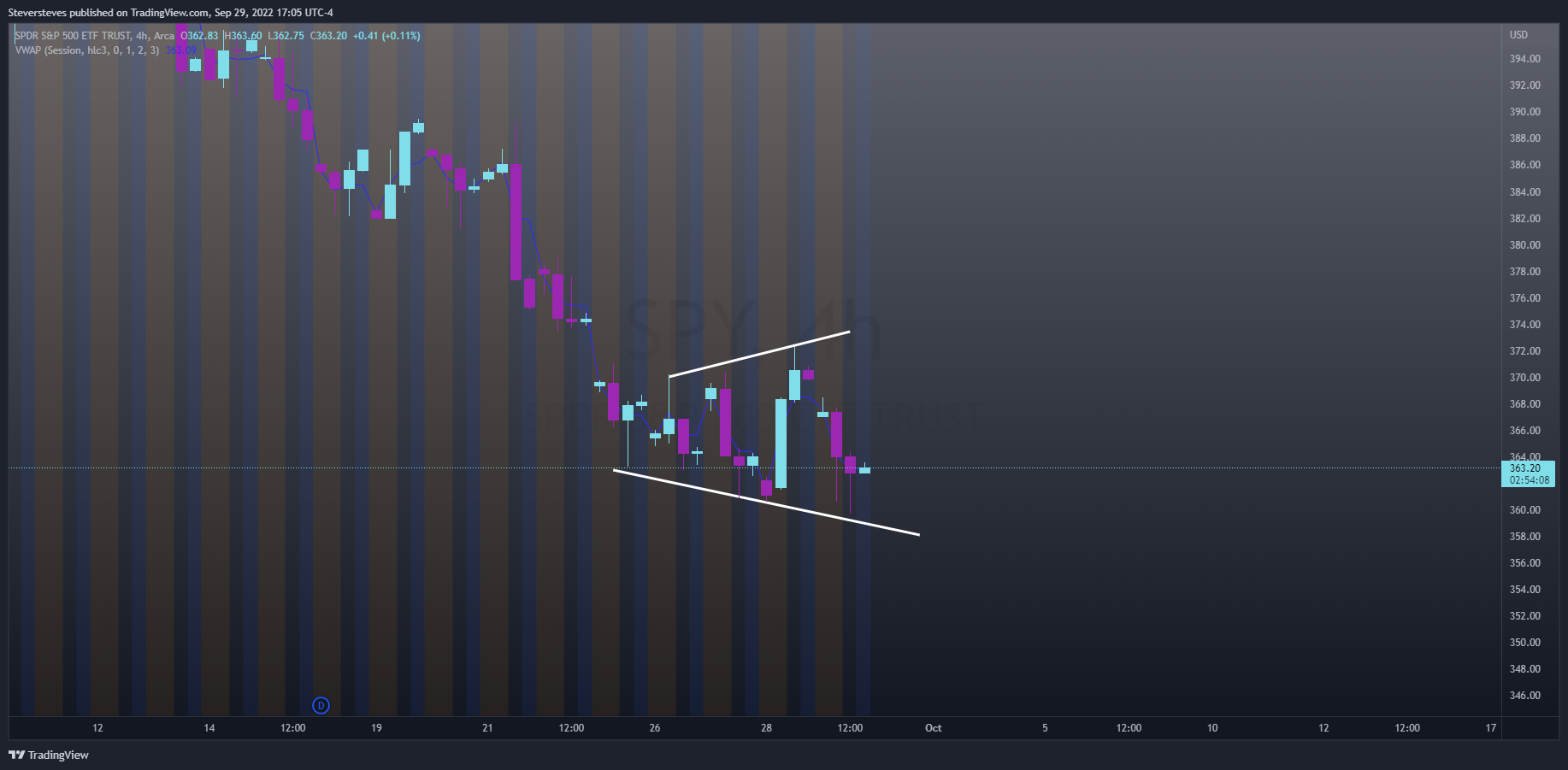Click the tall cyan candle on the 28th

(781, 444)
